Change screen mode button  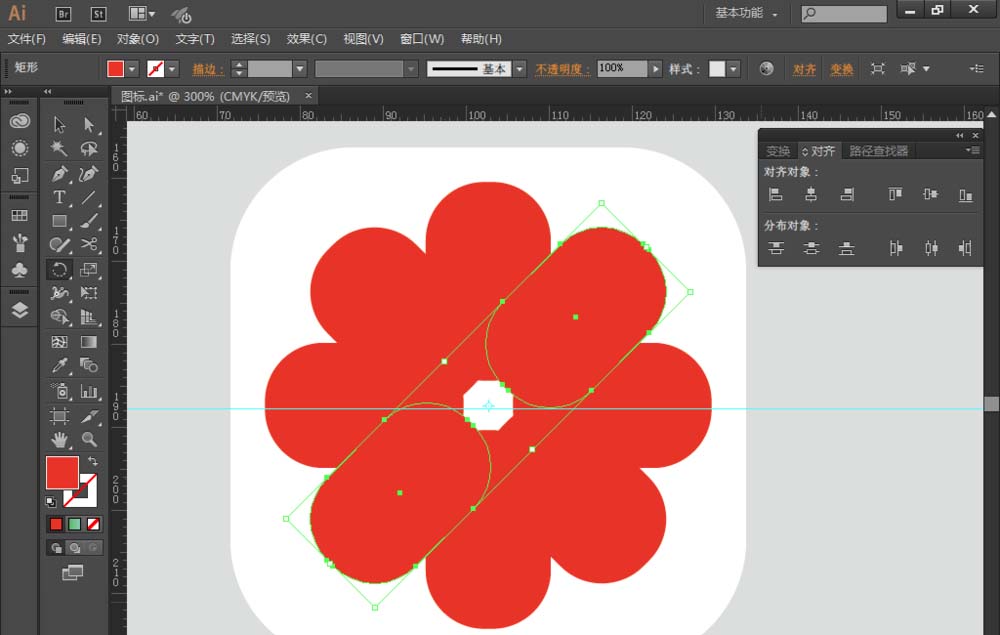tap(73, 572)
